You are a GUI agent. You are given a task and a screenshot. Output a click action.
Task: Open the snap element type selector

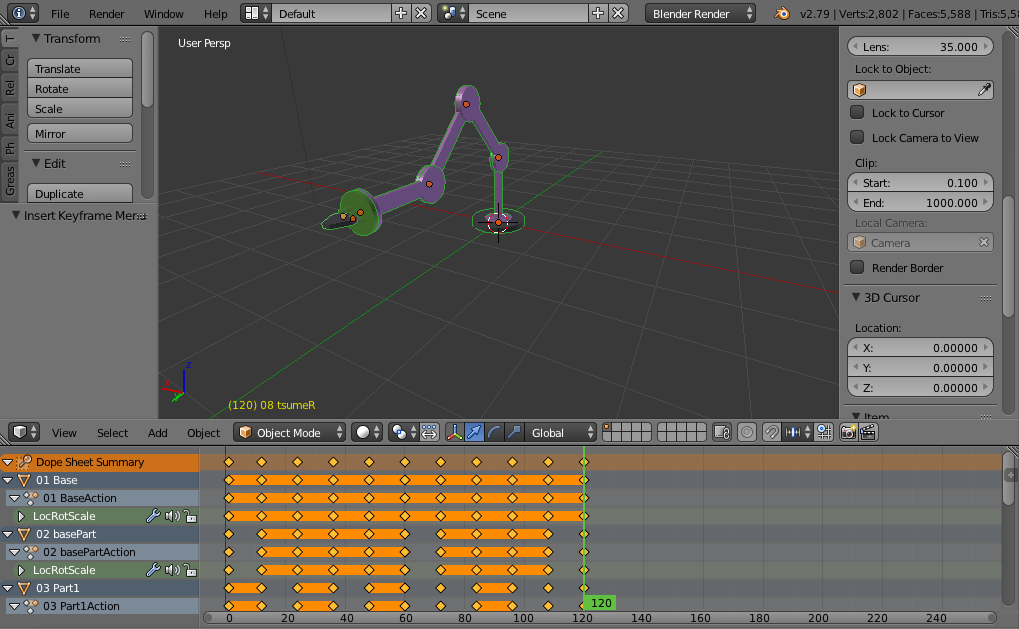797,432
